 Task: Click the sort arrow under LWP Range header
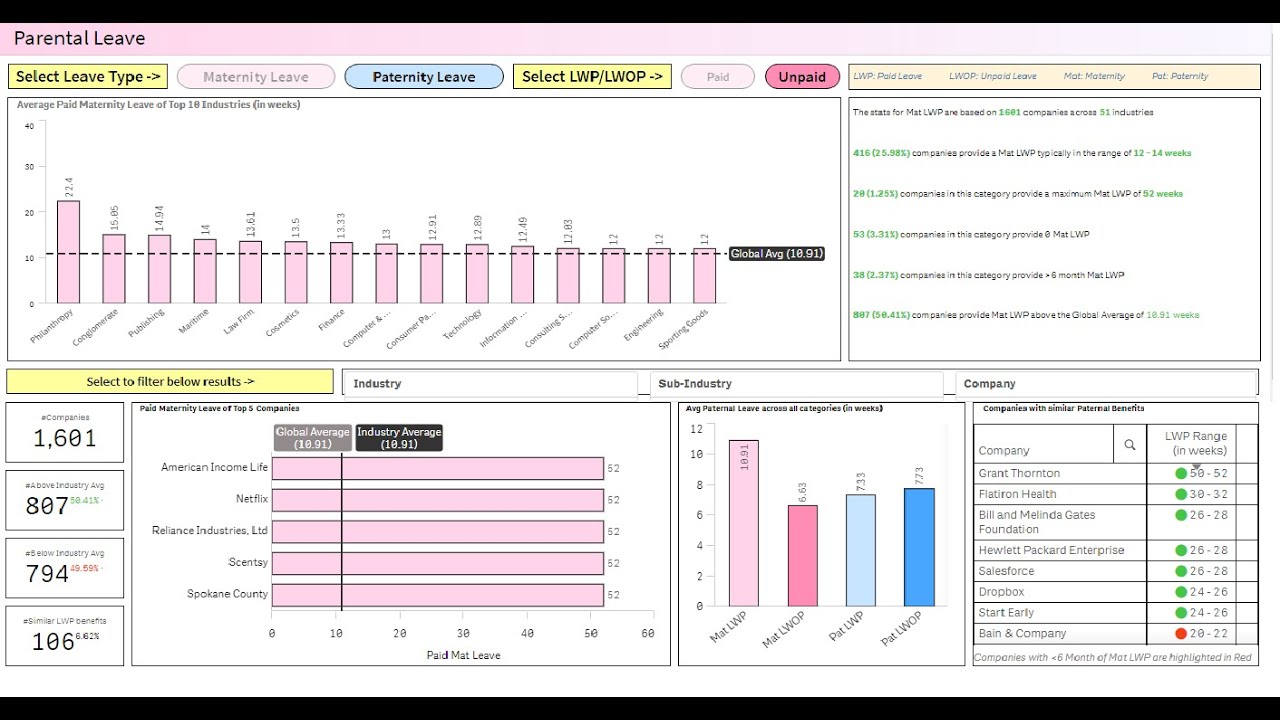(1196, 465)
